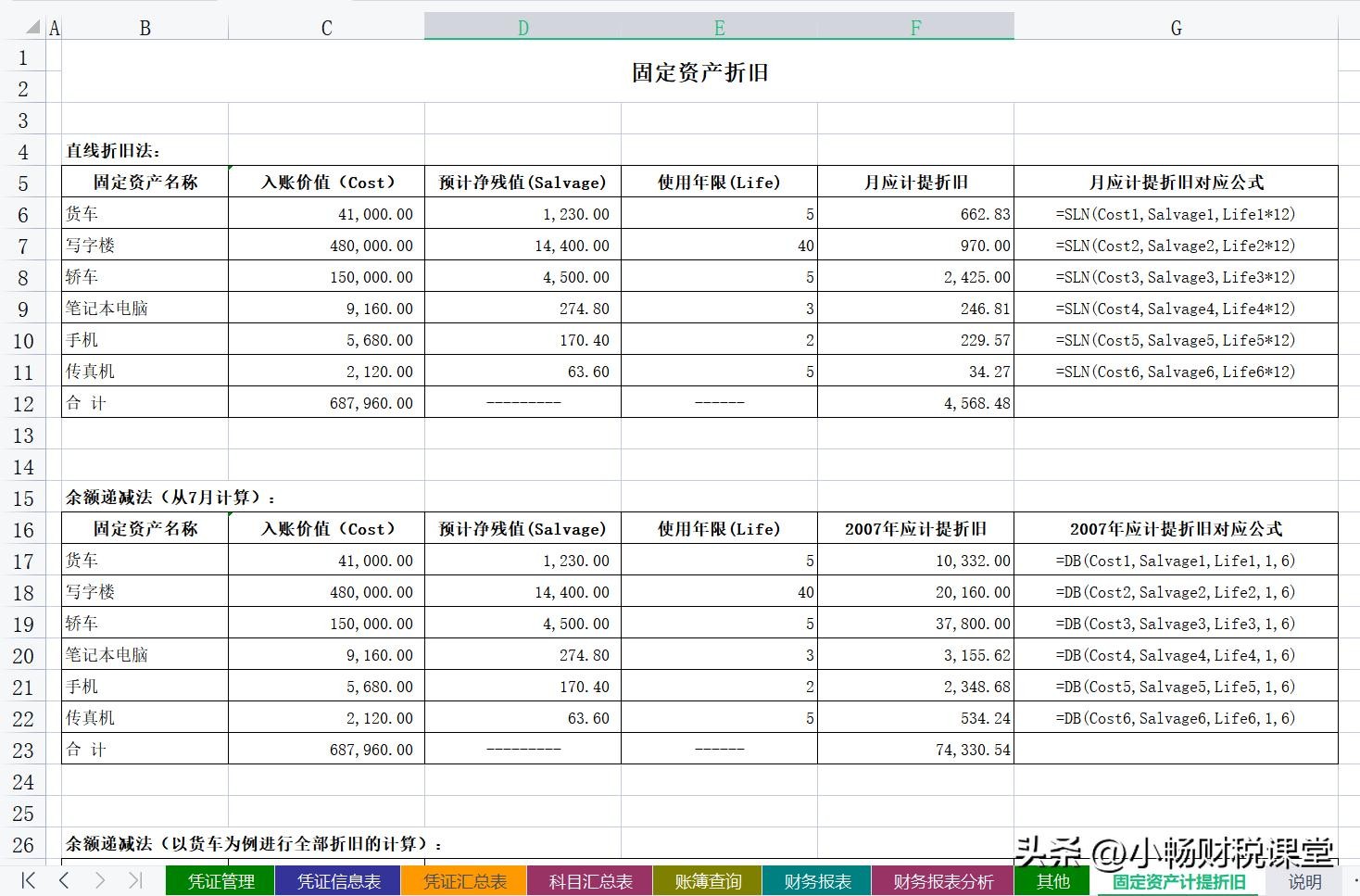
Task: Select the 余额递减法（以货车为例进行全部折旧的计算） label
Action: point(255,844)
